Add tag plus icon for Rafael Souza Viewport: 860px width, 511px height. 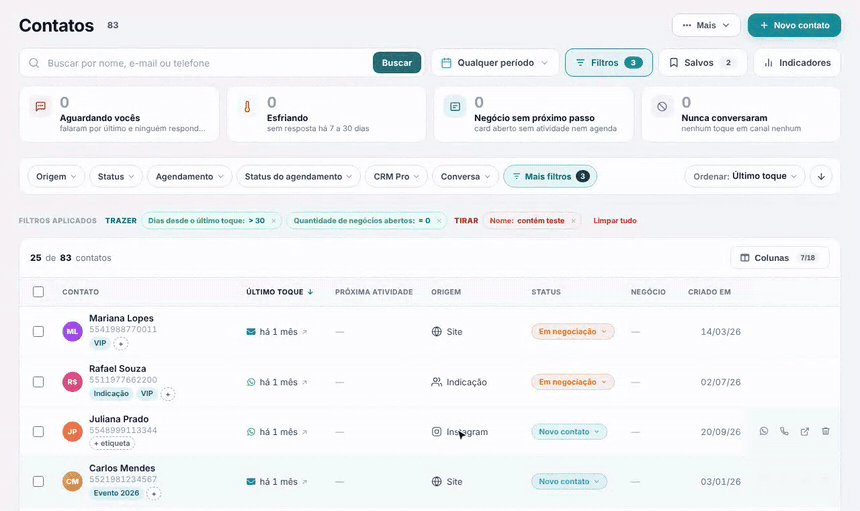[x=168, y=394]
